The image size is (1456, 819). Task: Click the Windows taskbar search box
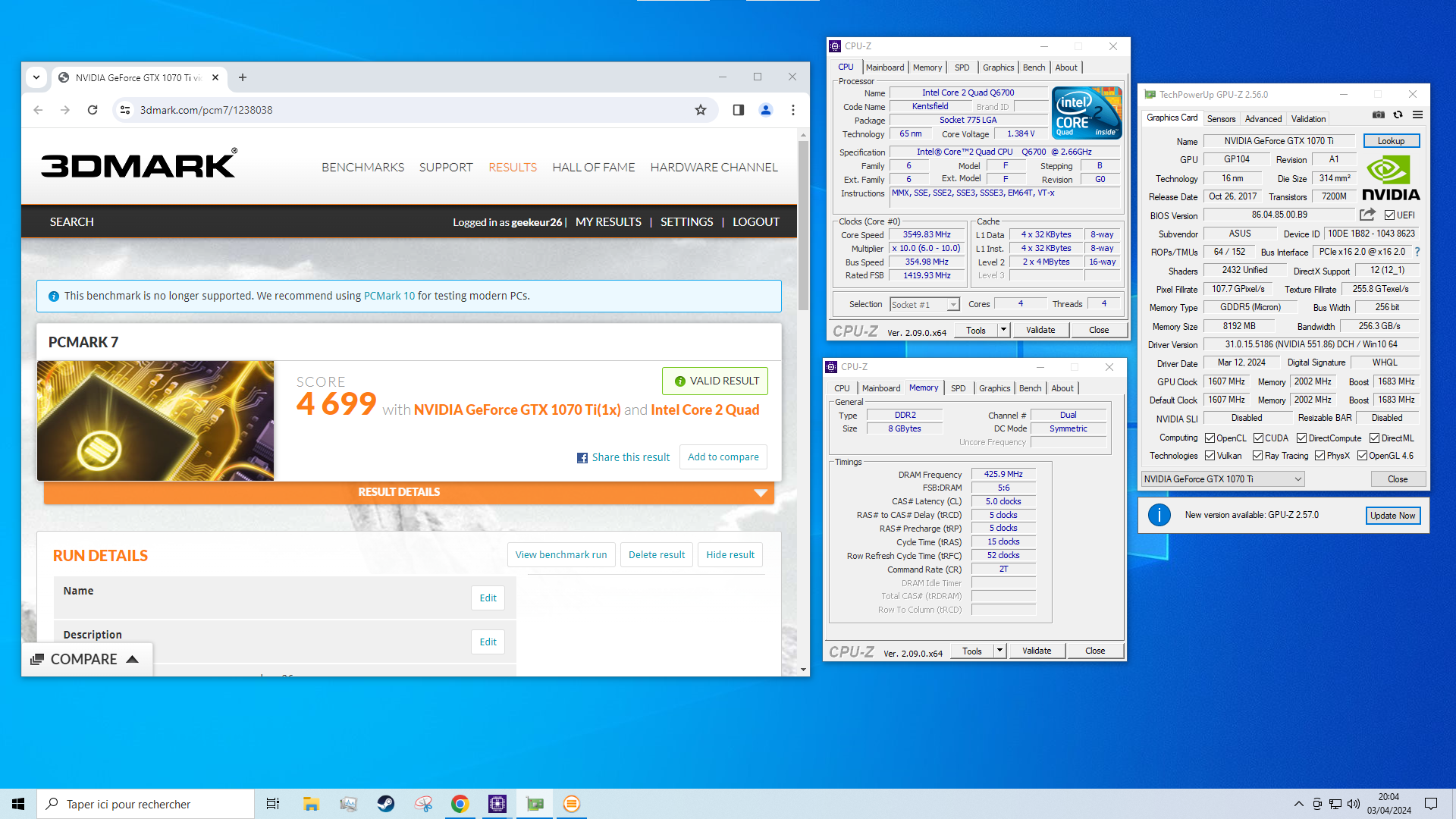tap(146, 804)
